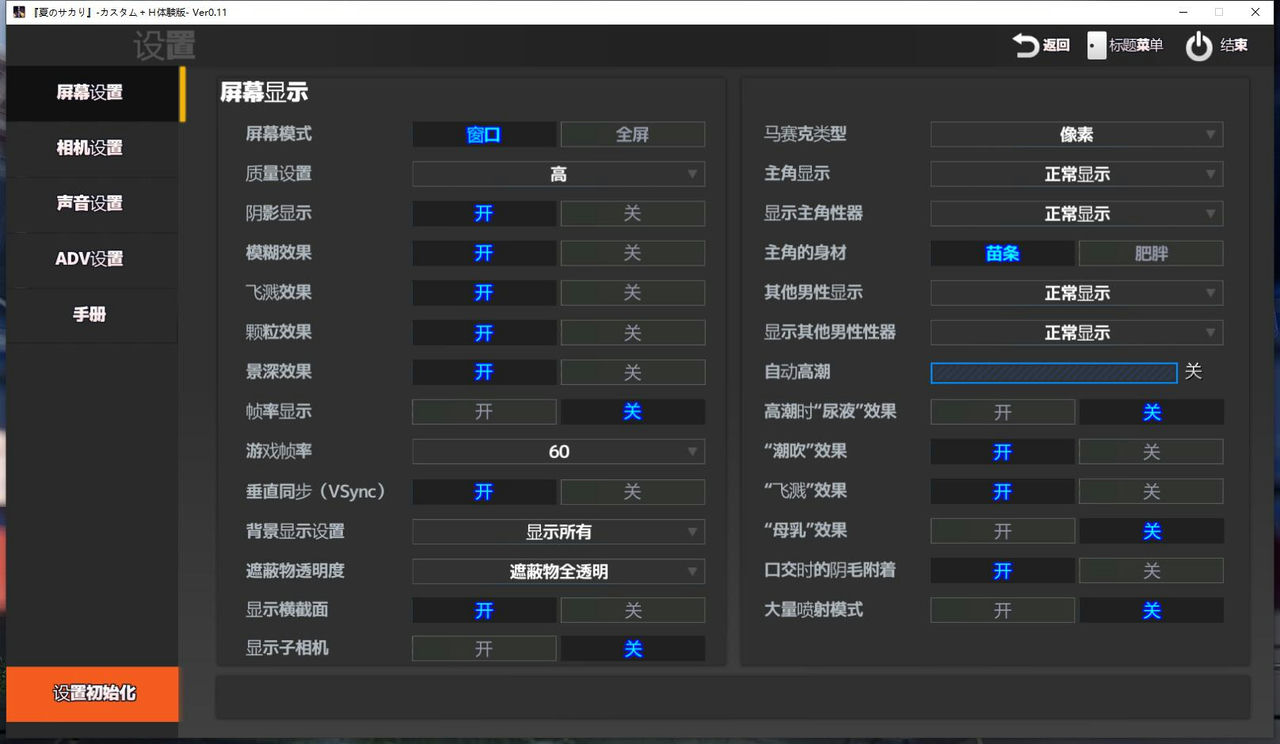Click the 结束 power icon to exit

pyautogui.click(x=1199, y=45)
